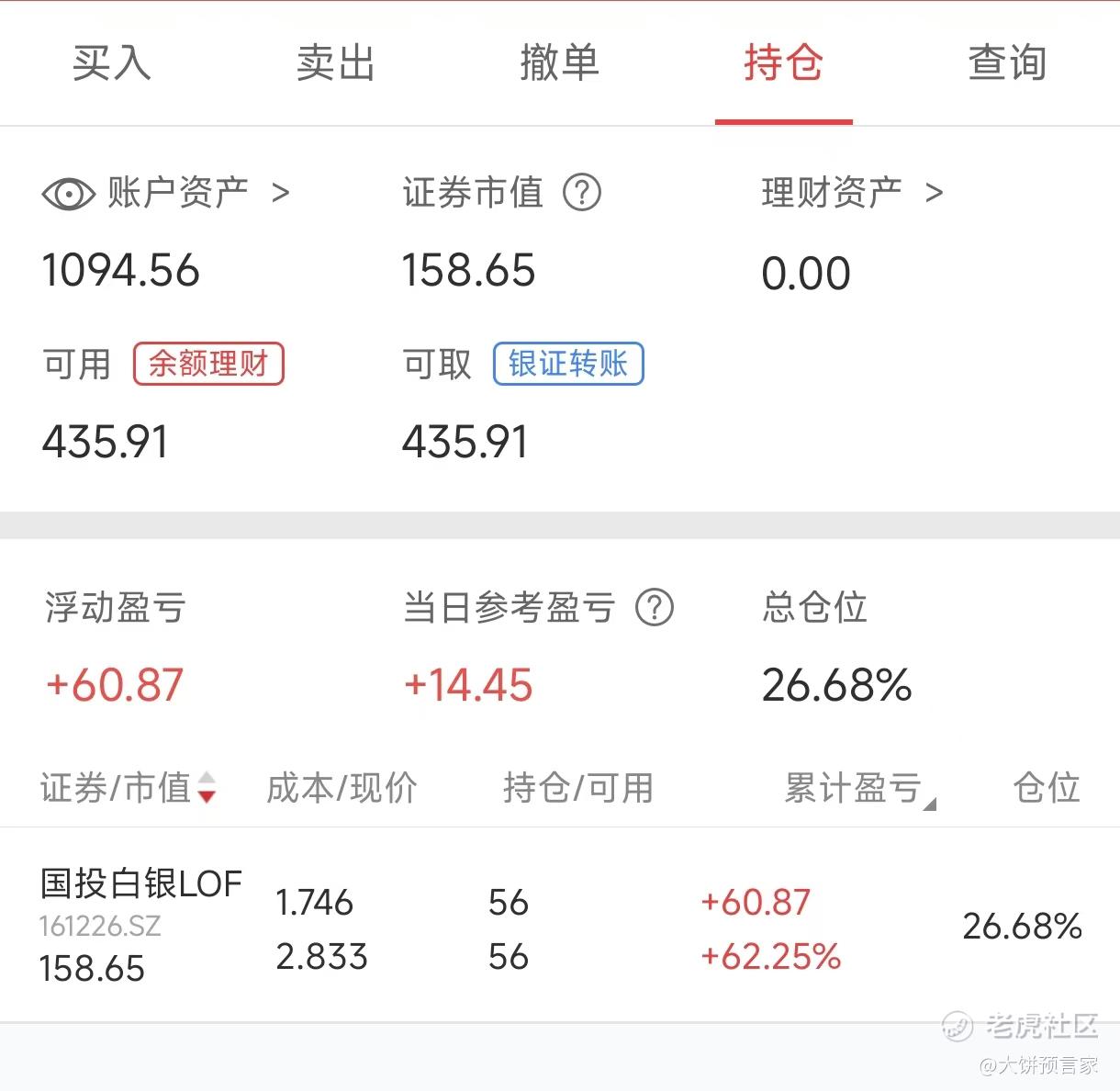Click the +60.87 floating profit value

115,685
